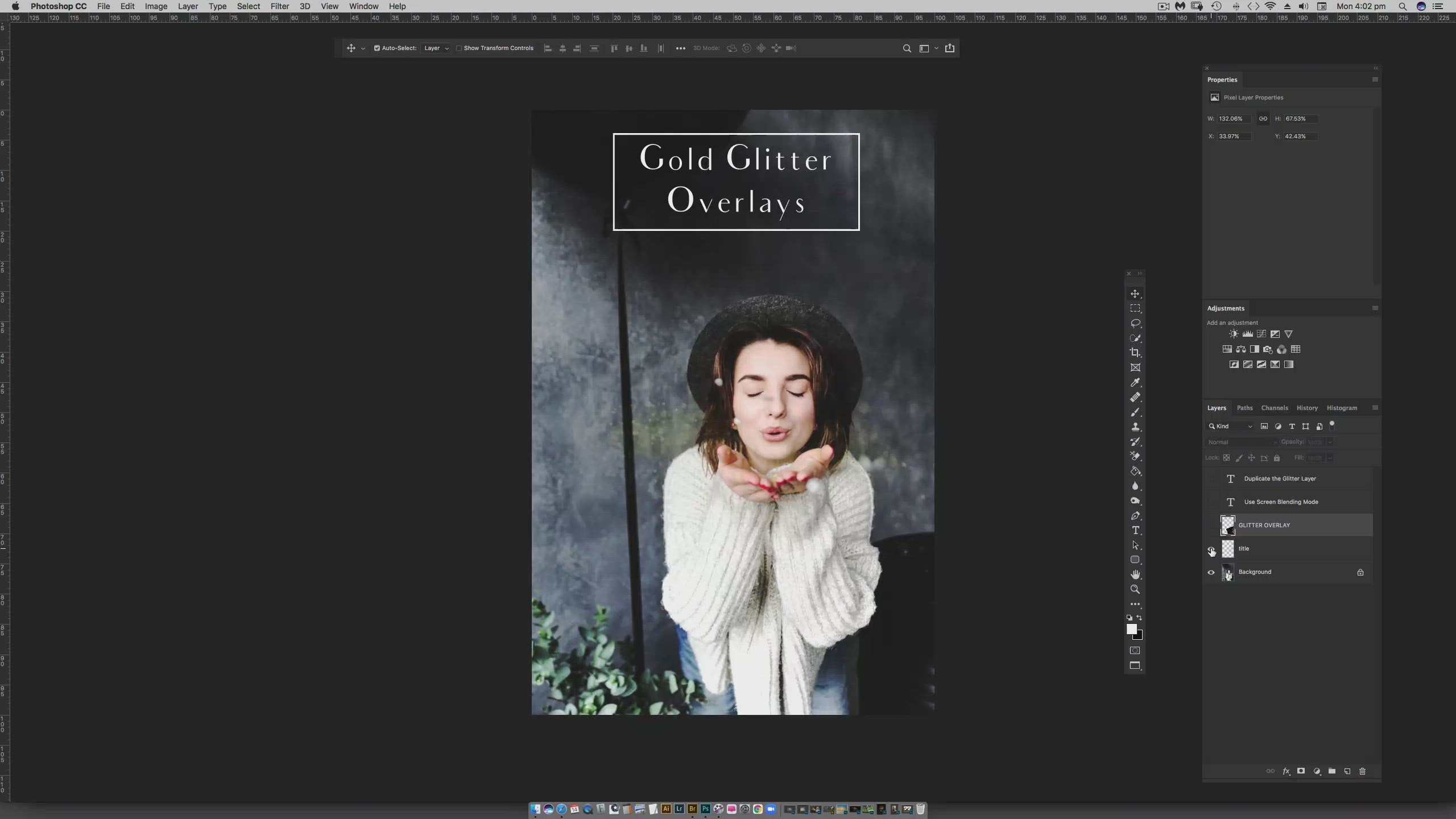
Task: Click the Width percentage field
Action: (1233, 119)
